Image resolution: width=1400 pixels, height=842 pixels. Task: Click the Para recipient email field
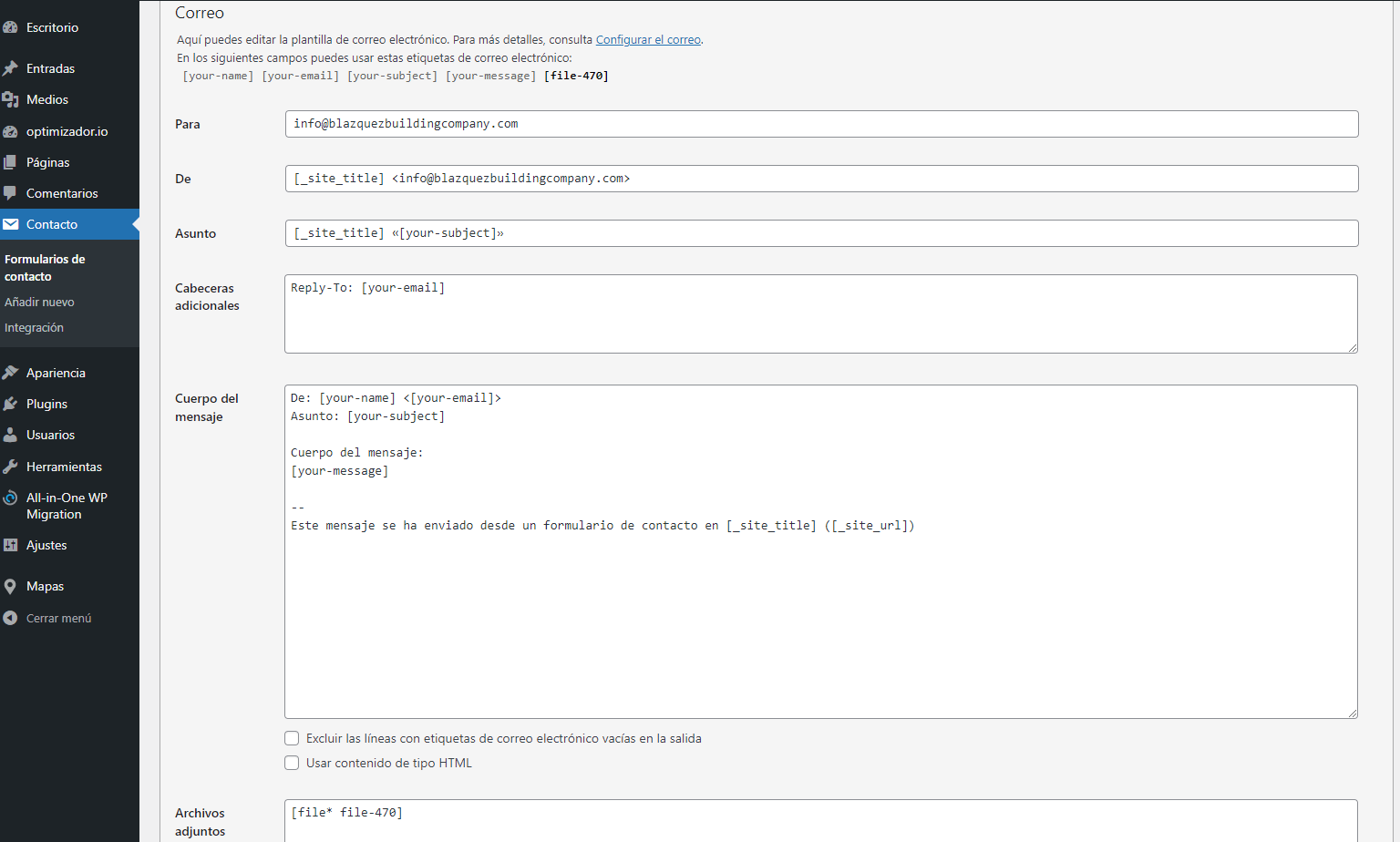[x=821, y=124]
